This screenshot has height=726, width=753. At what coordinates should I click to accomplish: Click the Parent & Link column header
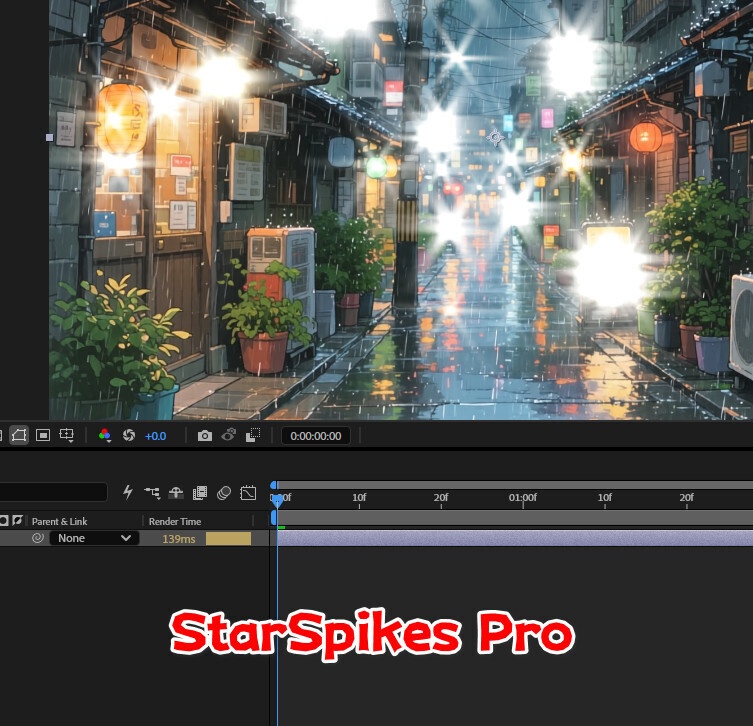tap(60, 521)
